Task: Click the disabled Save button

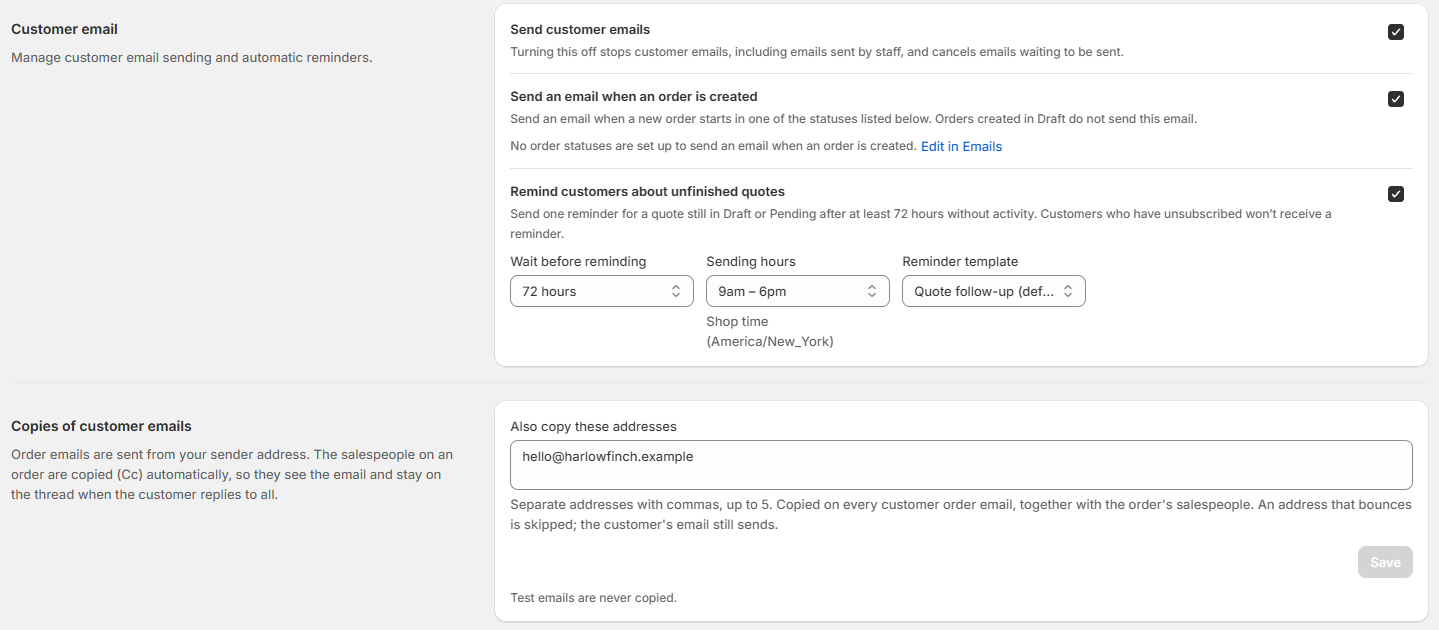Action: coord(1385,562)
